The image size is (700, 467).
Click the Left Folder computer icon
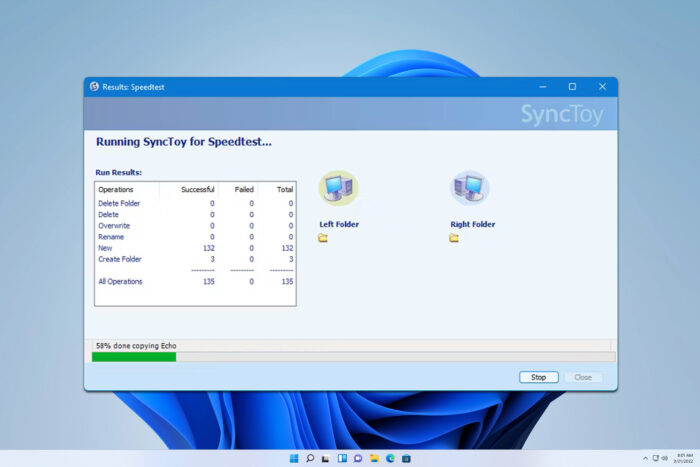click(338, 188)
